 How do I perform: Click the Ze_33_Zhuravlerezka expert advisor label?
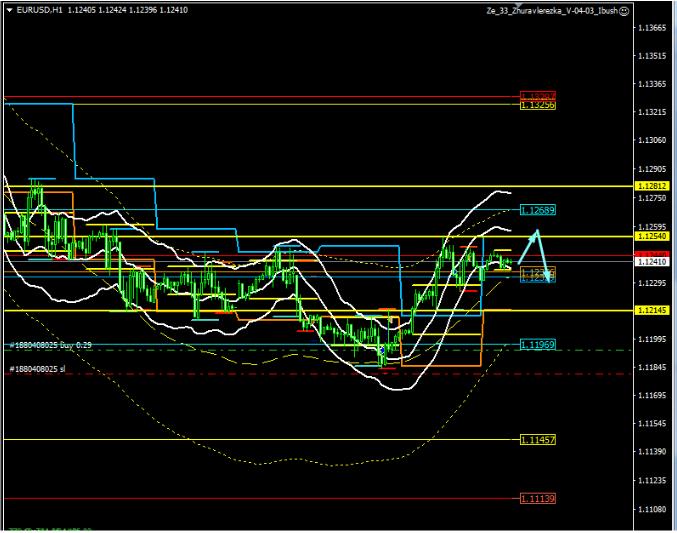[x=552, y=11]
